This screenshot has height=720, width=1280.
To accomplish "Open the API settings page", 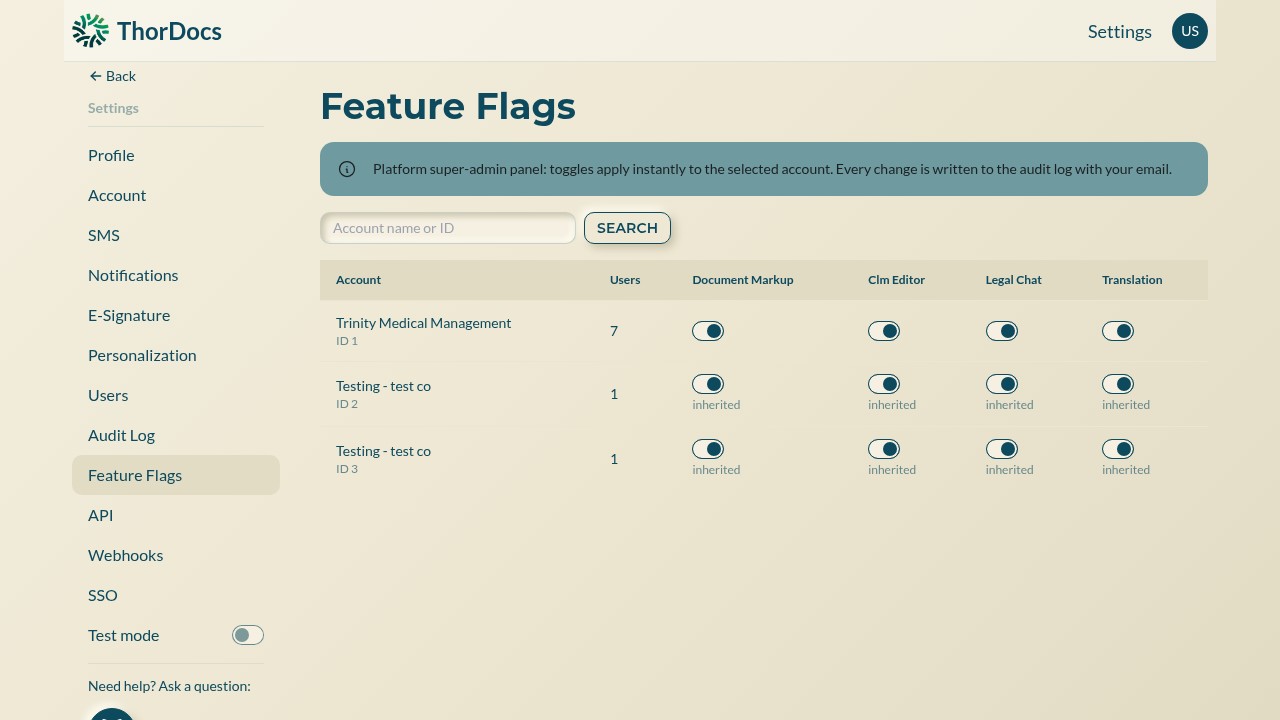I will point(176,515).
